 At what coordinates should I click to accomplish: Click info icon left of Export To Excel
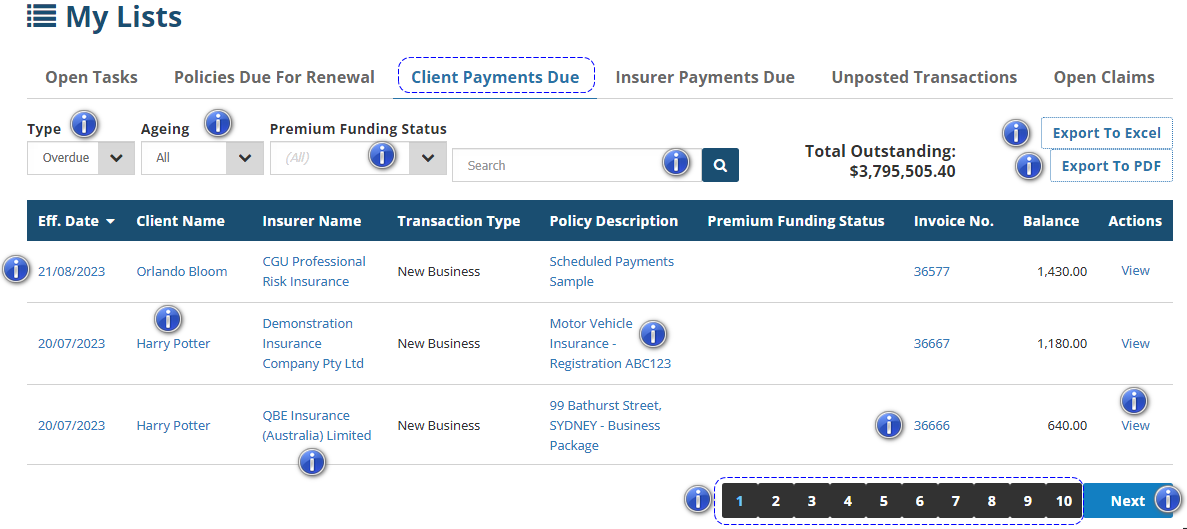[x=1016, y=133]
